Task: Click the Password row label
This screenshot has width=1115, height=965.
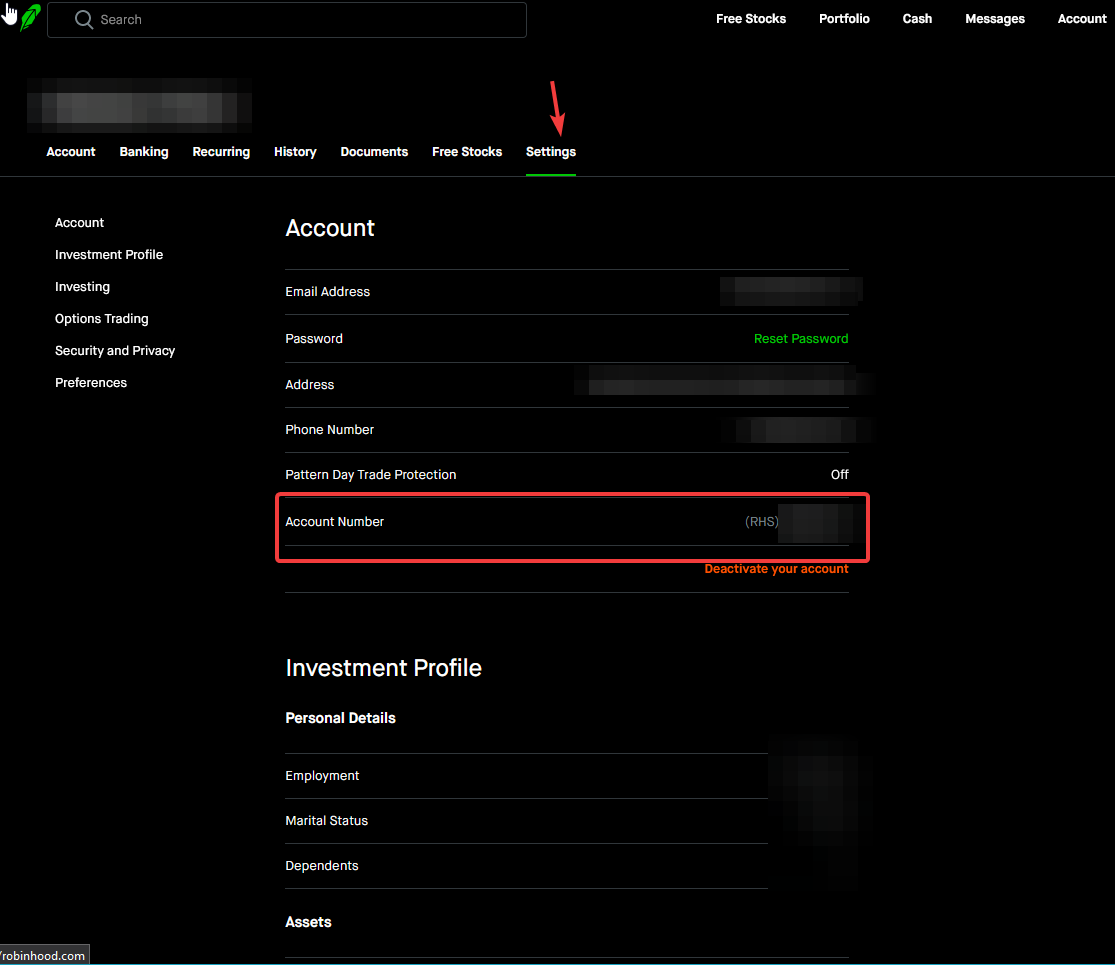Action: pos(314,338)
